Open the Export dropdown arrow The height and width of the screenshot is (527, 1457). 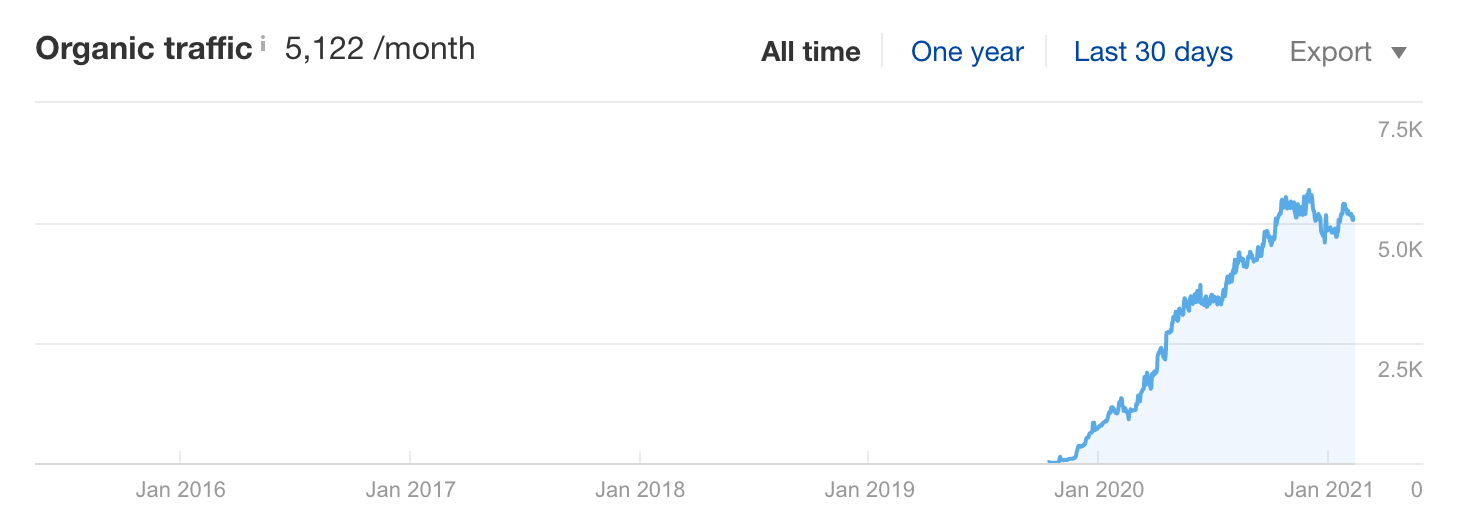(x=1399, y=53)
